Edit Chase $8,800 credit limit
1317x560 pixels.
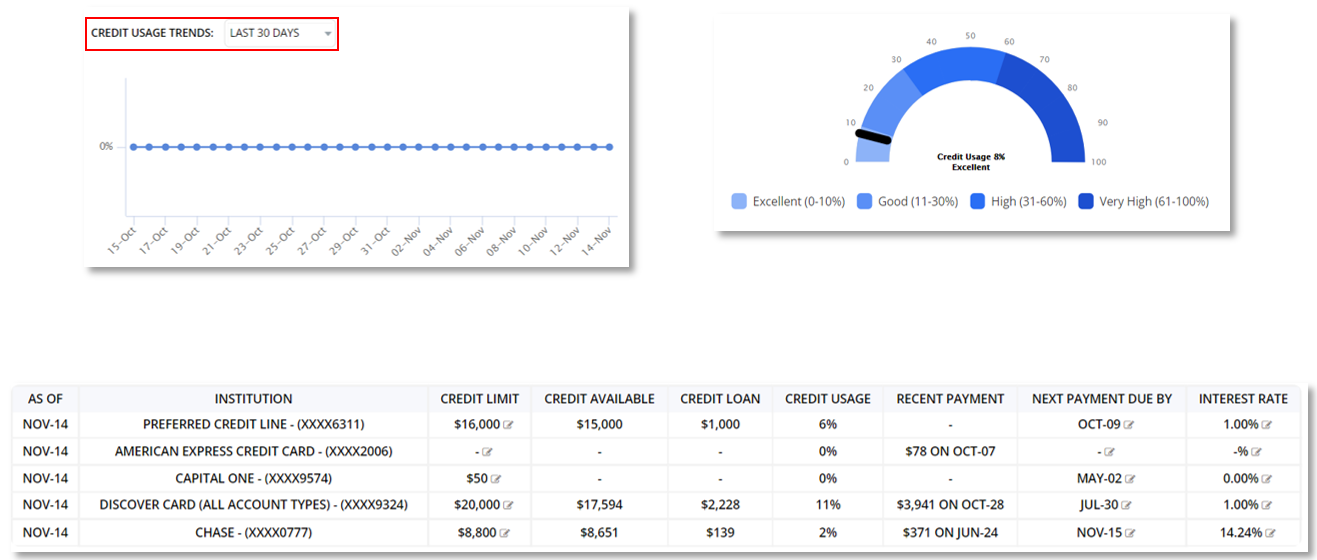505,533
